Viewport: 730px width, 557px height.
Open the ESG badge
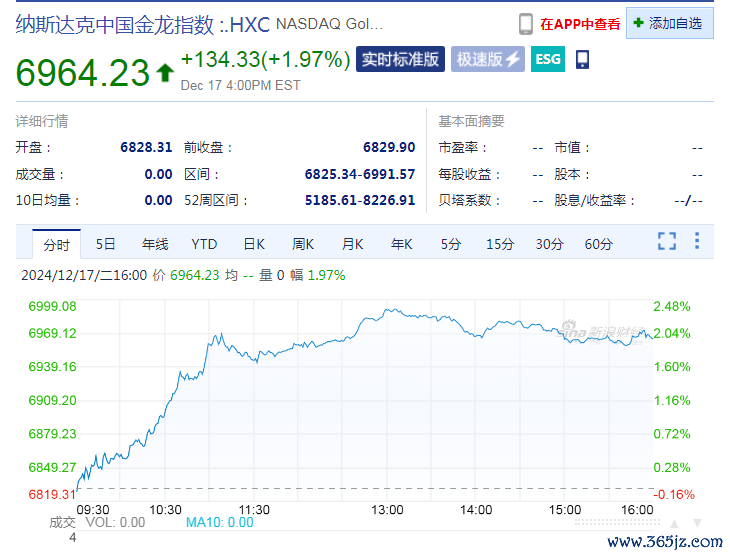548,59
